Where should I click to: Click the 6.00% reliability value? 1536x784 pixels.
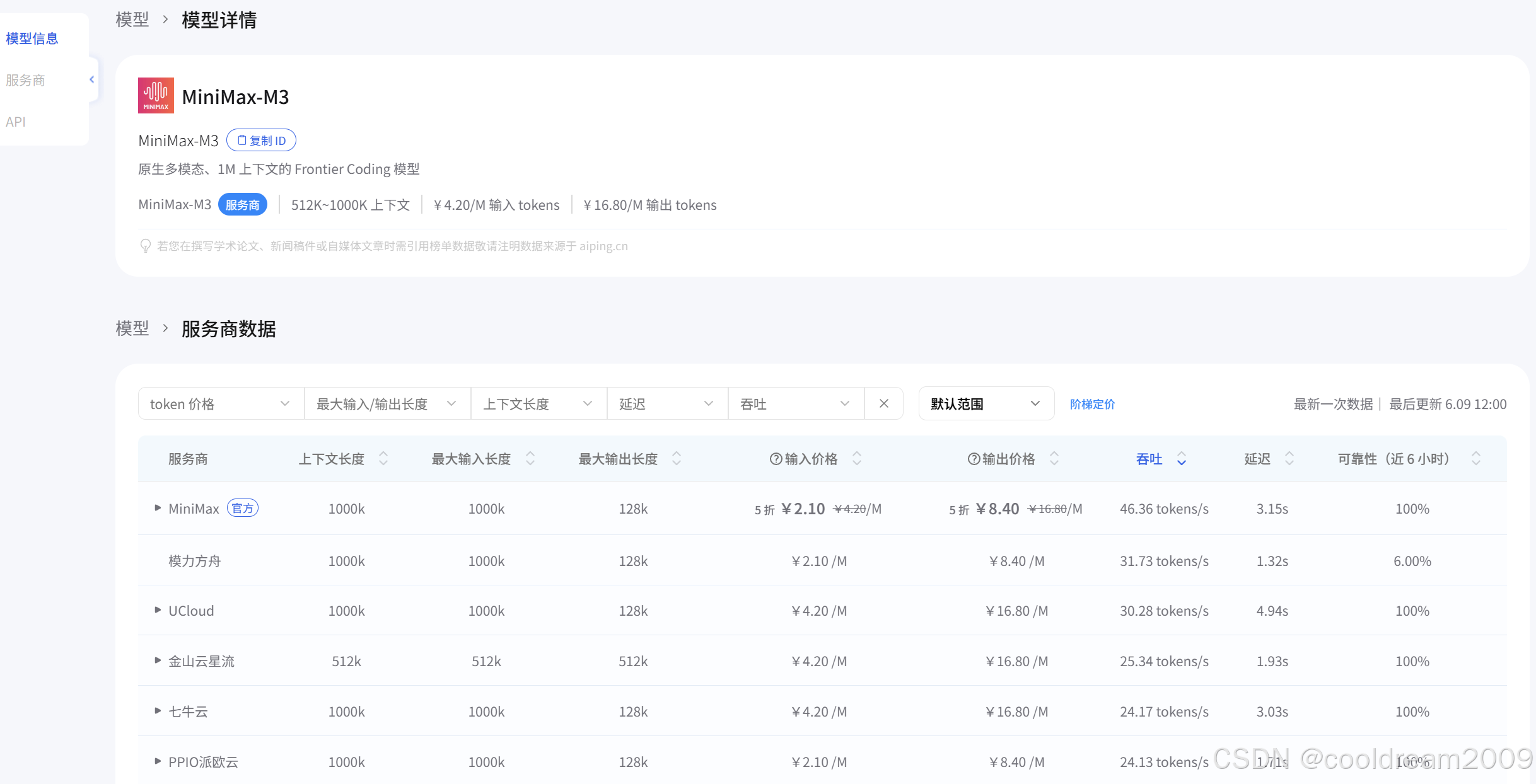[x=1412, y=561]
